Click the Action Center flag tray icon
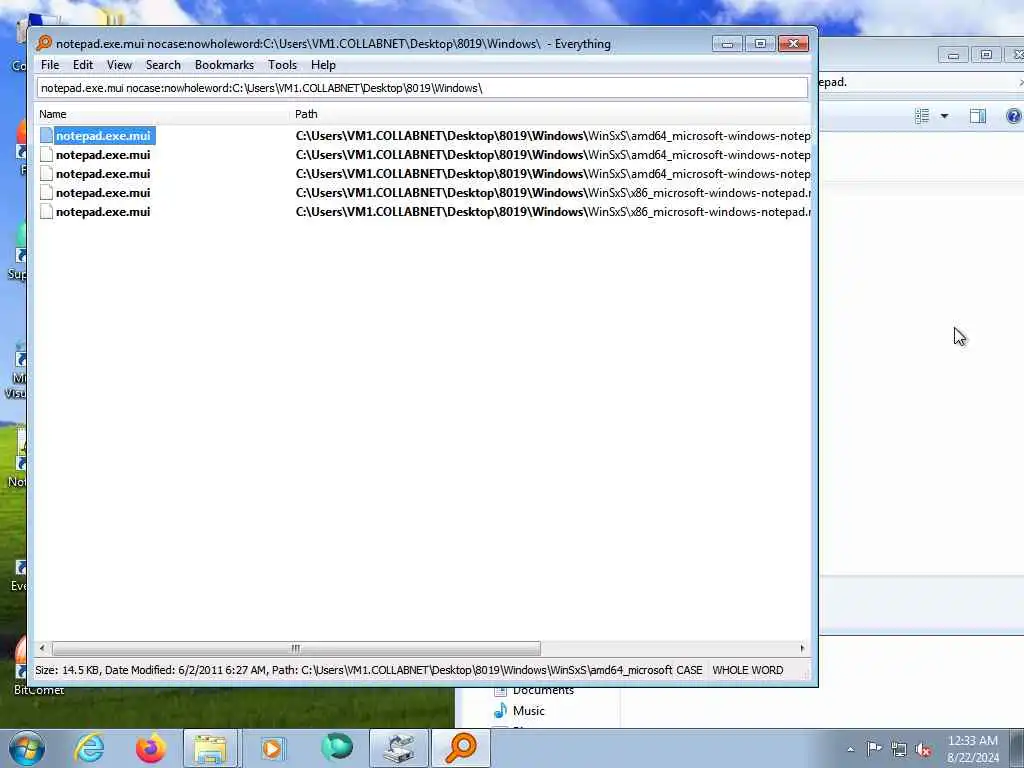This screenshot has height=768, width=1024. click(x=874, y=748)
